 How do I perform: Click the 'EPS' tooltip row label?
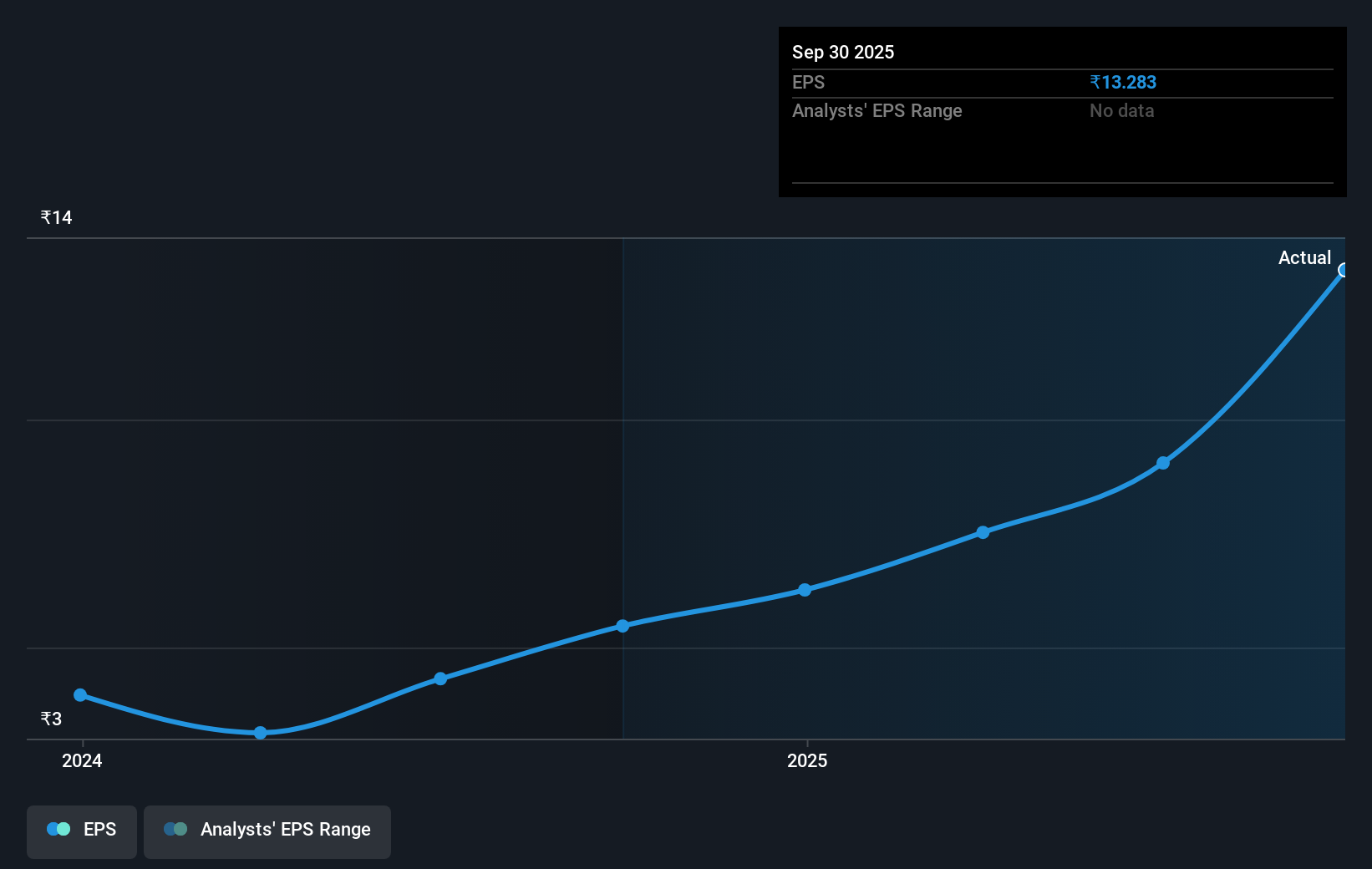pos(808,82)
